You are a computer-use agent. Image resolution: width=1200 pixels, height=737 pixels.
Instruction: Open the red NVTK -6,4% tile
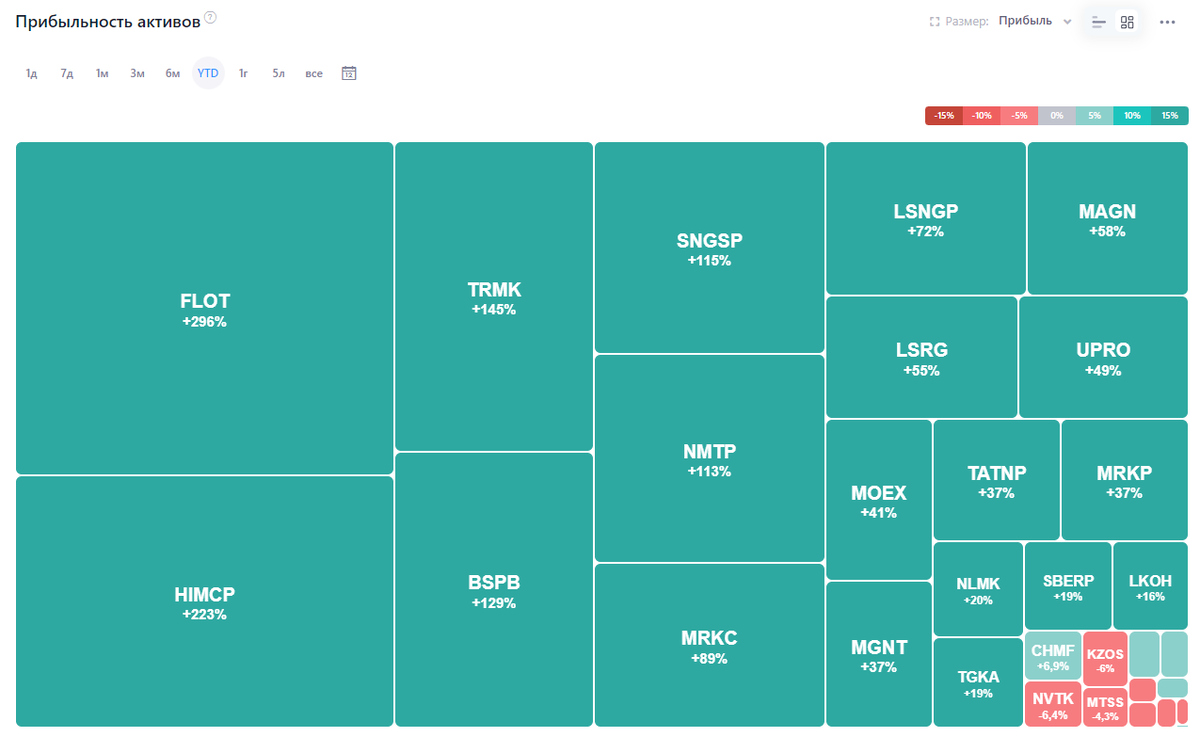pyautogui.click(x=1053, y=704)
